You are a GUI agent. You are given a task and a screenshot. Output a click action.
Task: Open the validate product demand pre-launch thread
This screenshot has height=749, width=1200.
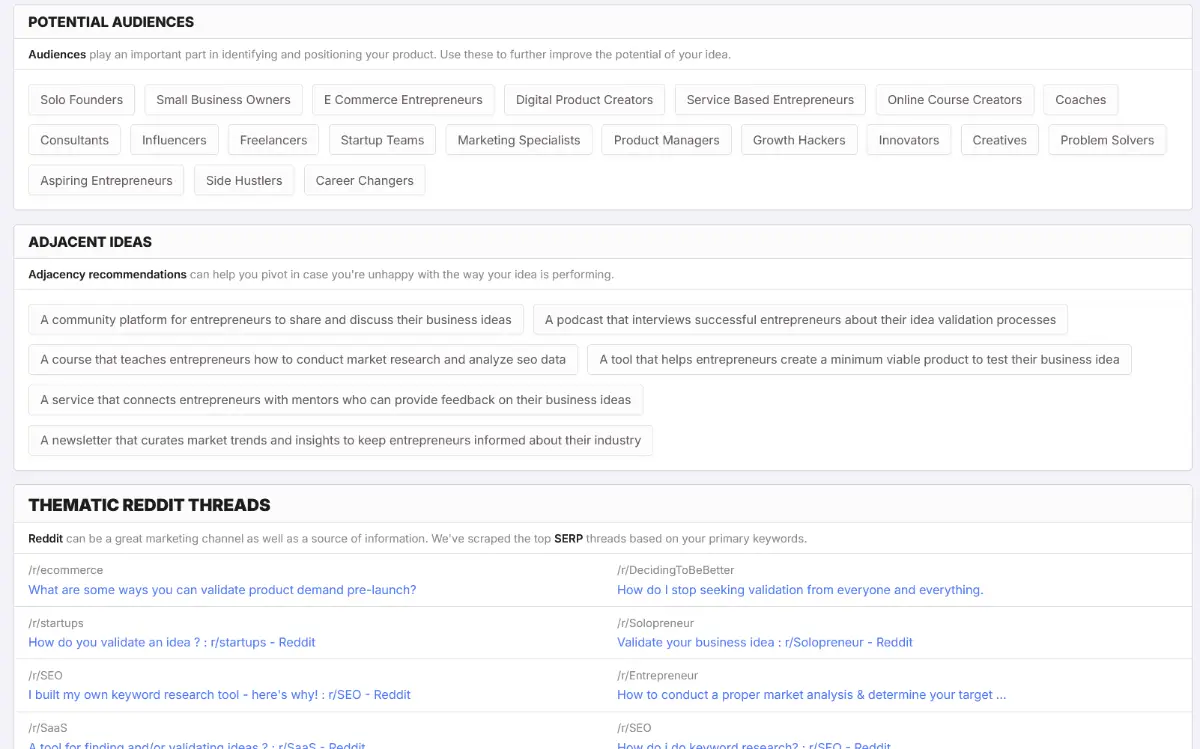(222, 590)
